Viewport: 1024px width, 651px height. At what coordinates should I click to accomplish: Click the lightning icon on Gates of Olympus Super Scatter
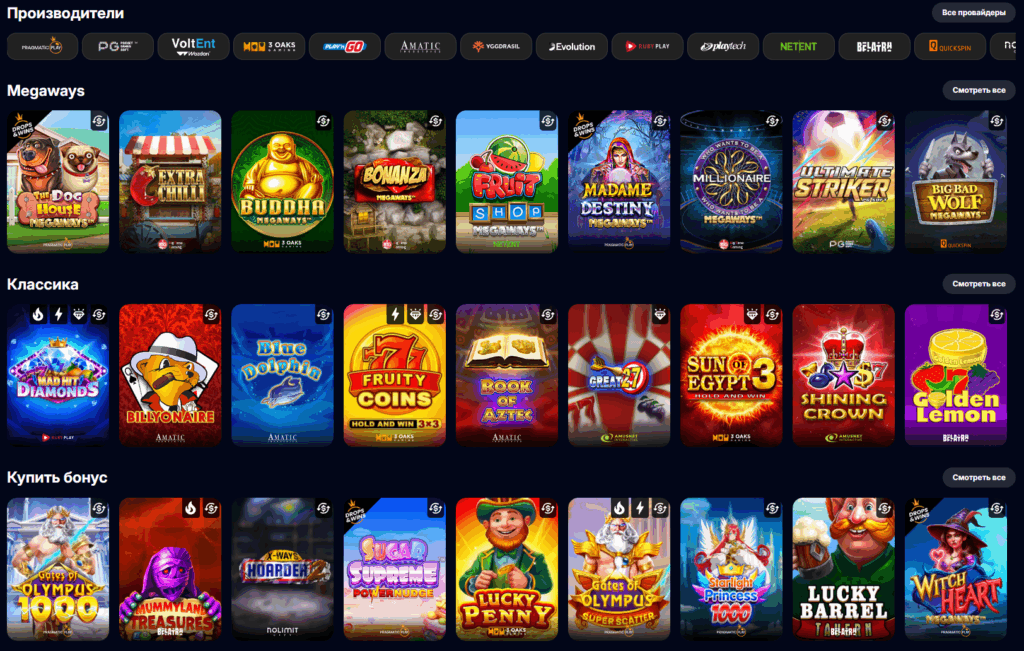coord(640,508)
